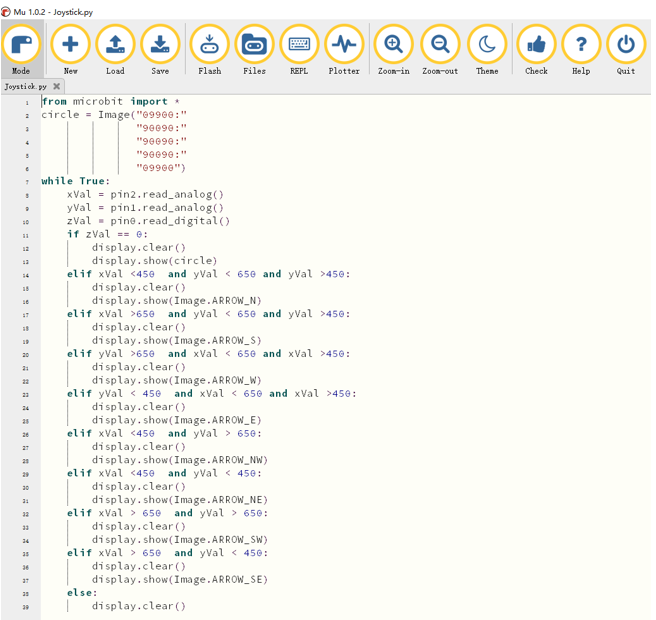Zoom-out the editor text
Screen dimensions: 656x620
tap(440, 49)
